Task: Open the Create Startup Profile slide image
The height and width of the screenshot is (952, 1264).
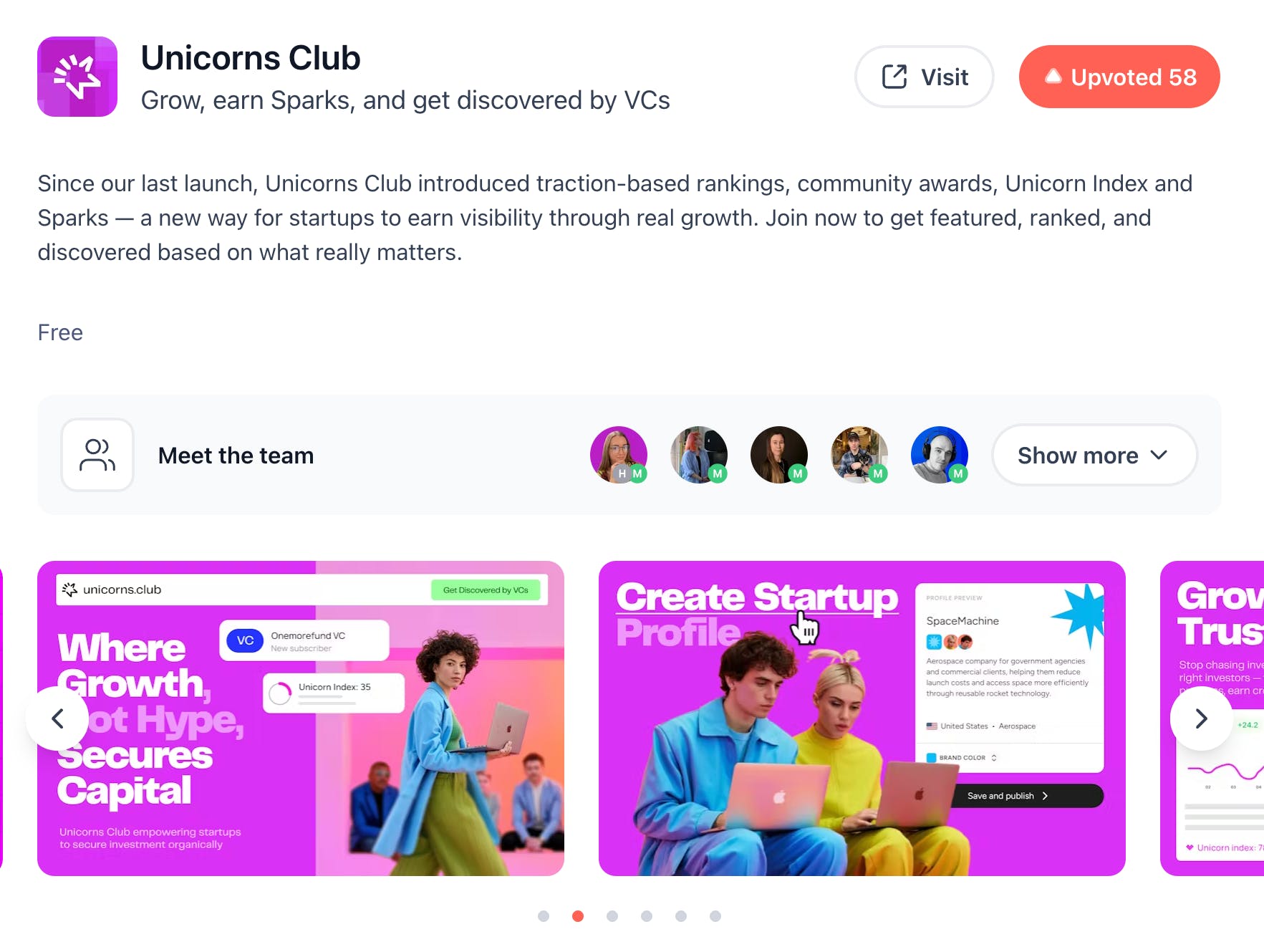Action: coord(862,718)
